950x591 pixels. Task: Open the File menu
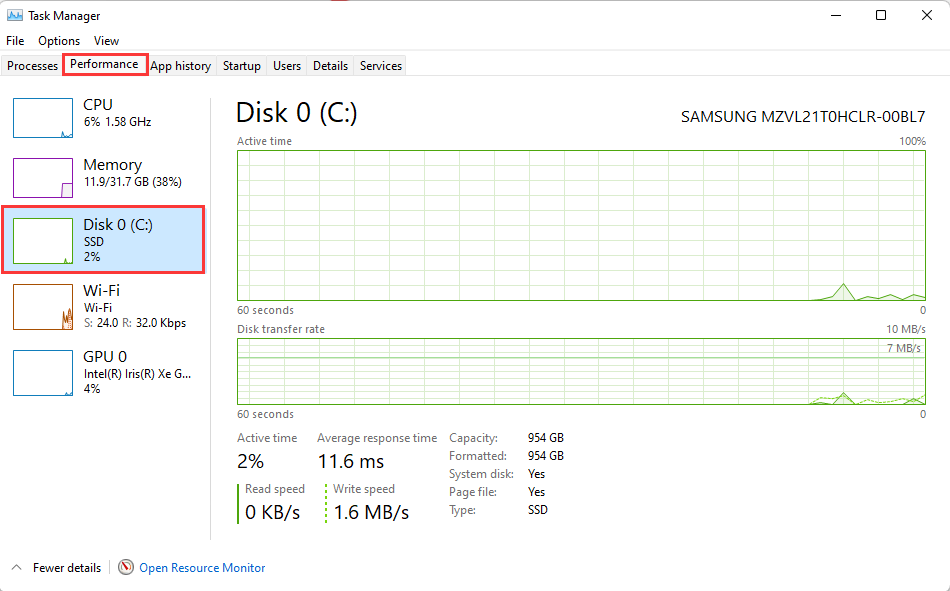point(15,41)
